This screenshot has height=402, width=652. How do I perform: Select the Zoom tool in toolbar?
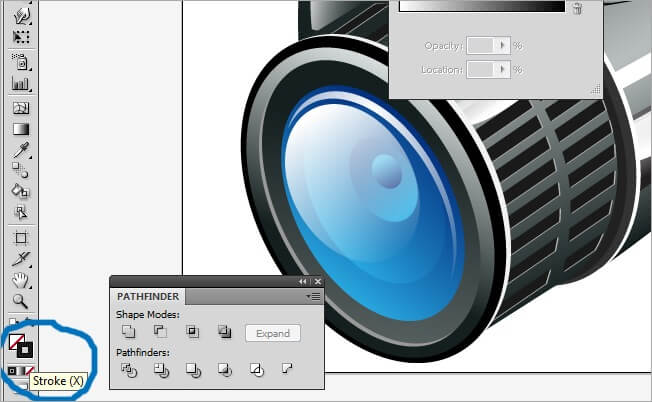[x=20, y=300]
